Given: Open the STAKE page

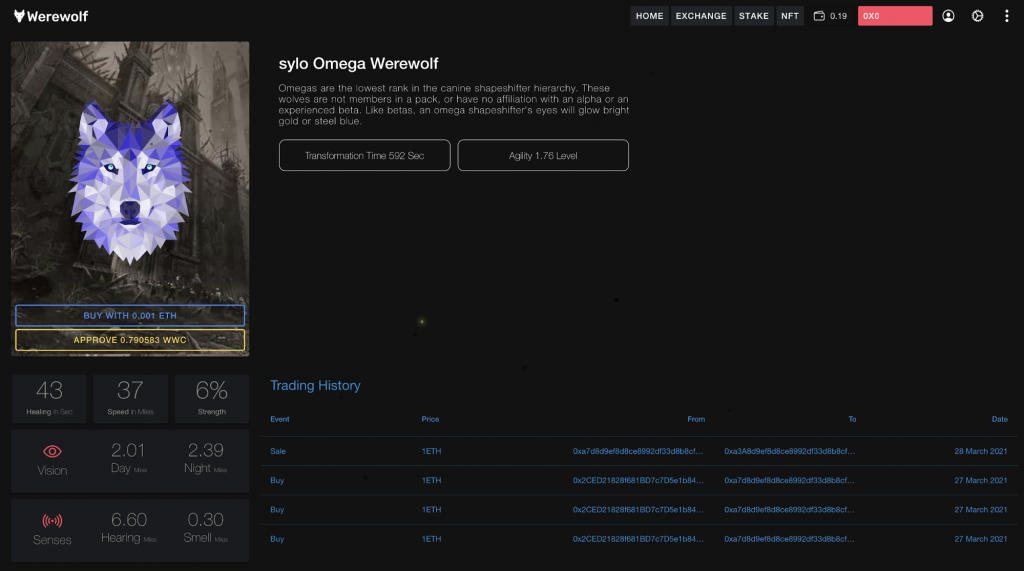Looking at the screenshot, I should 754,16.
